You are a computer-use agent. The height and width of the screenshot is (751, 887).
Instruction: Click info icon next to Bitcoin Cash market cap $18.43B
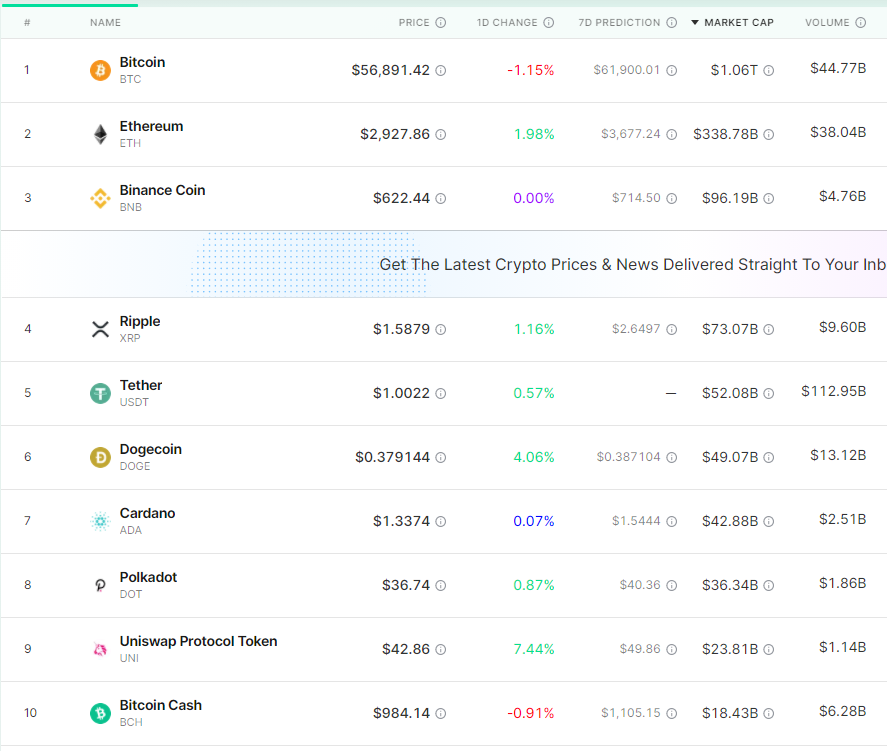click(x=769, y=713)
